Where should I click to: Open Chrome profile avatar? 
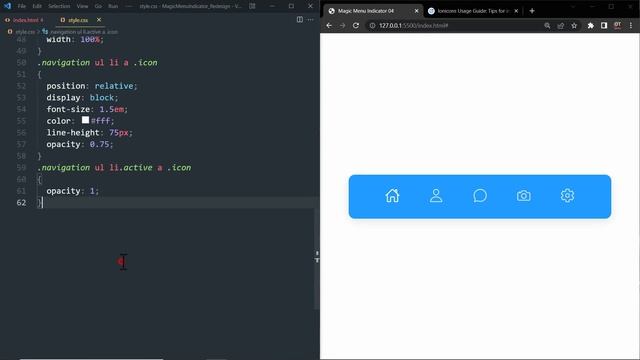tap(618, 25)
